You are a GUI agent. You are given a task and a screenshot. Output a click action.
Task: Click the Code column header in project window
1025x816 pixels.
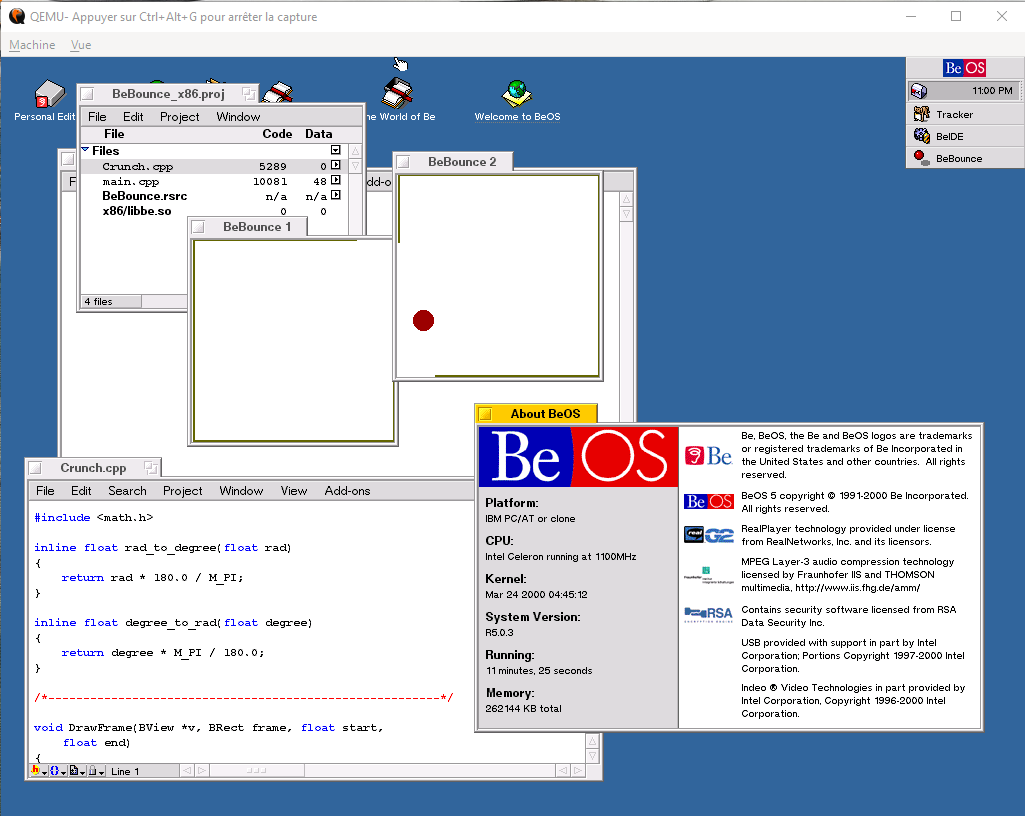click(x=277, y=133)
